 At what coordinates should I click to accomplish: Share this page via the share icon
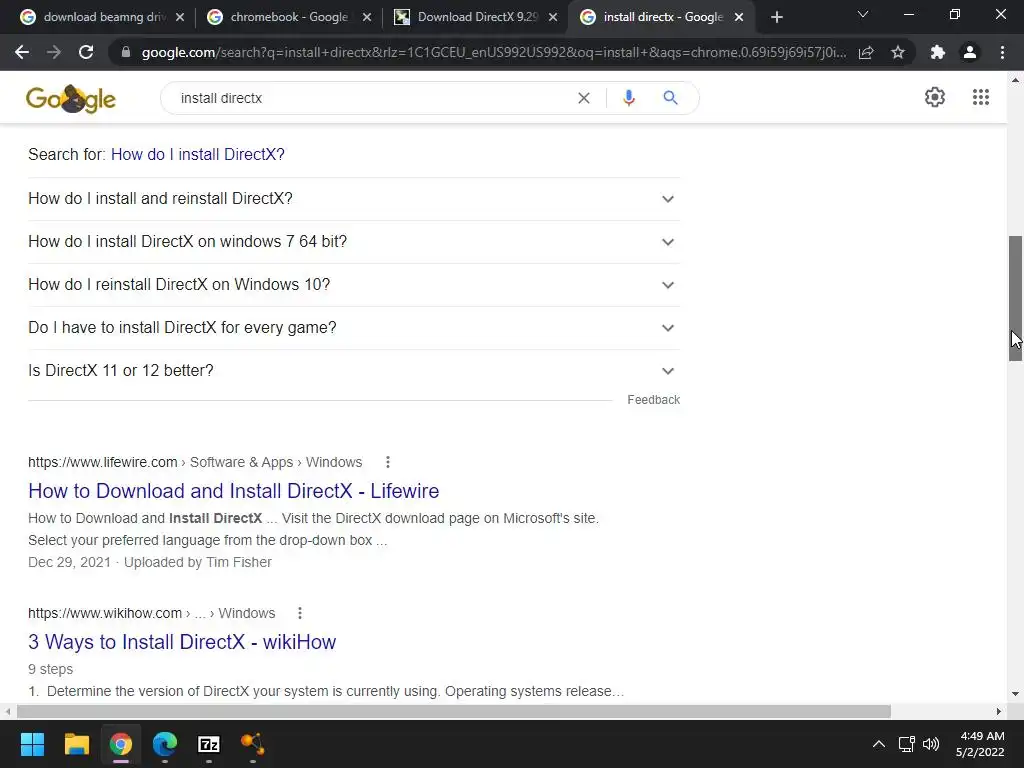866,52
